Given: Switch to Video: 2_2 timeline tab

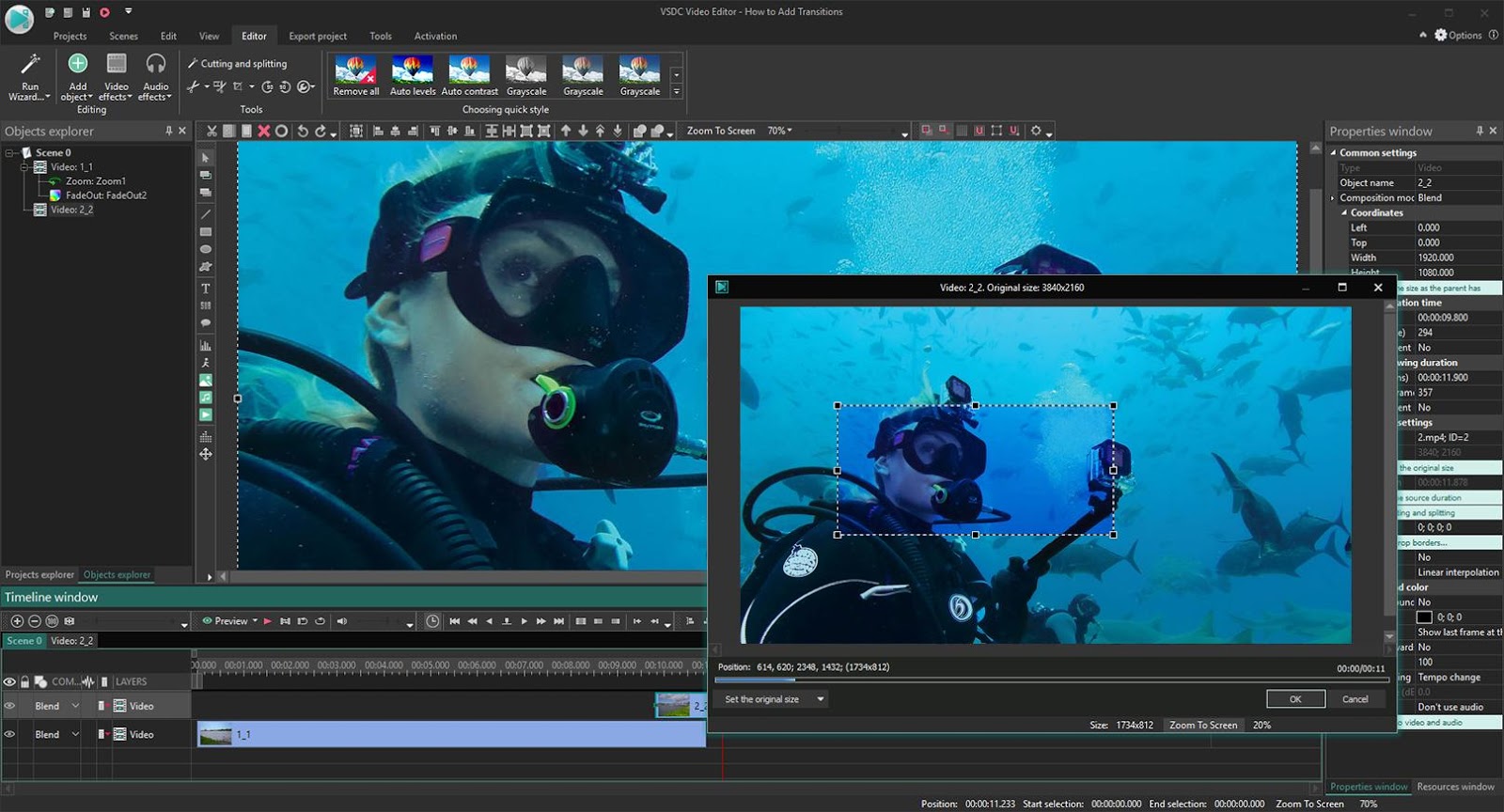Looking at the screenshot, I should [72, 640].
